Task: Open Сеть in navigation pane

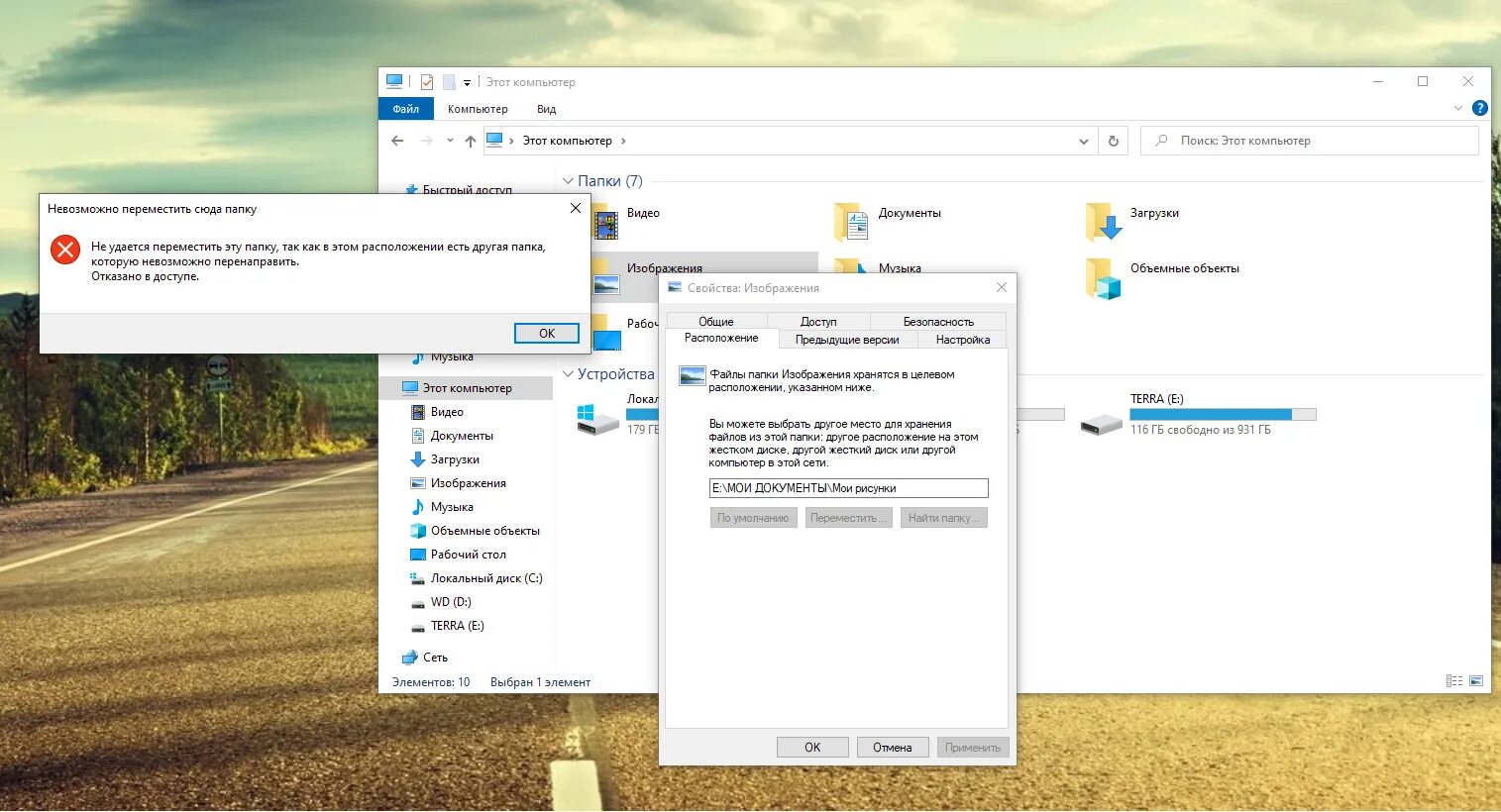Action: click(x=435, y=658)
